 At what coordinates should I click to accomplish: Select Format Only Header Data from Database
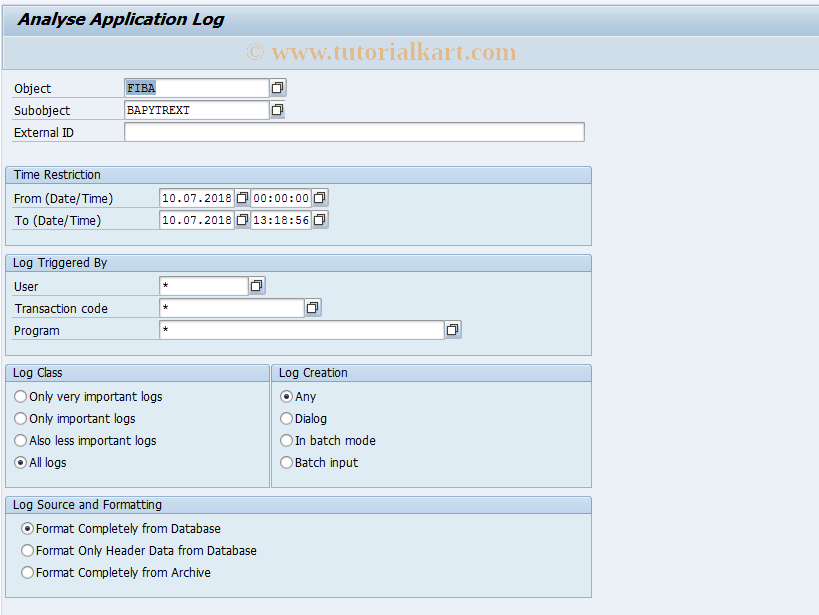click(27, 550)
